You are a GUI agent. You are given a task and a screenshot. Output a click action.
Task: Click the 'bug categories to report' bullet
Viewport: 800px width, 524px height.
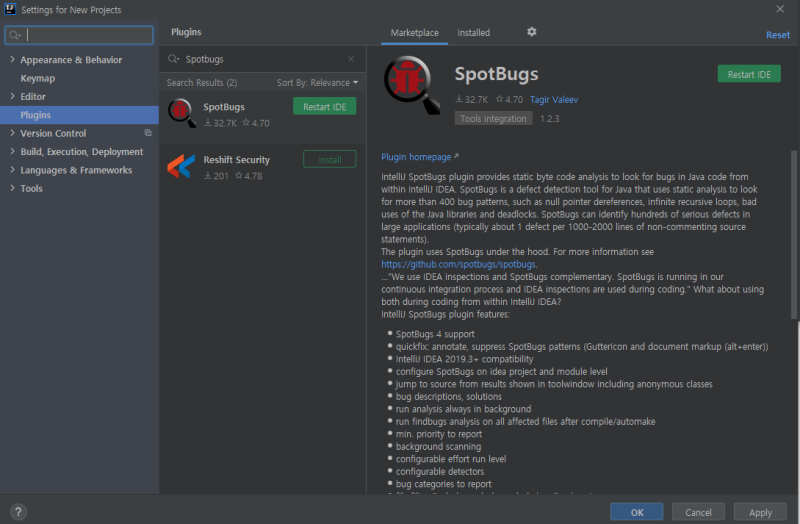(443, 484)
